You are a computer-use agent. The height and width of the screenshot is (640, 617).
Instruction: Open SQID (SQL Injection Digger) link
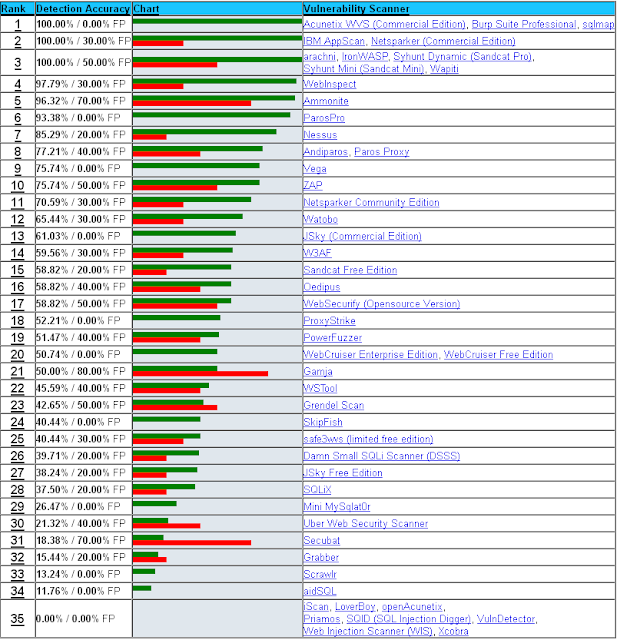(x=408, y=619)
